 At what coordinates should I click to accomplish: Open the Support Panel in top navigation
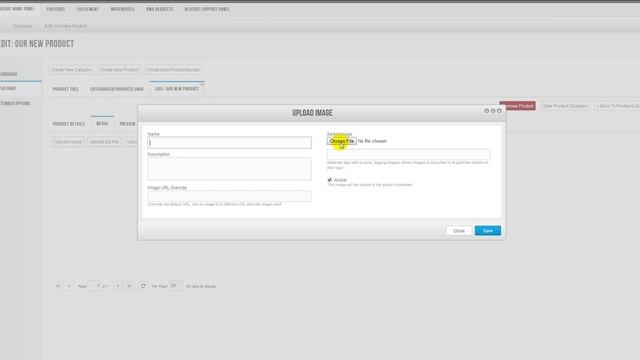pos(207,9)
